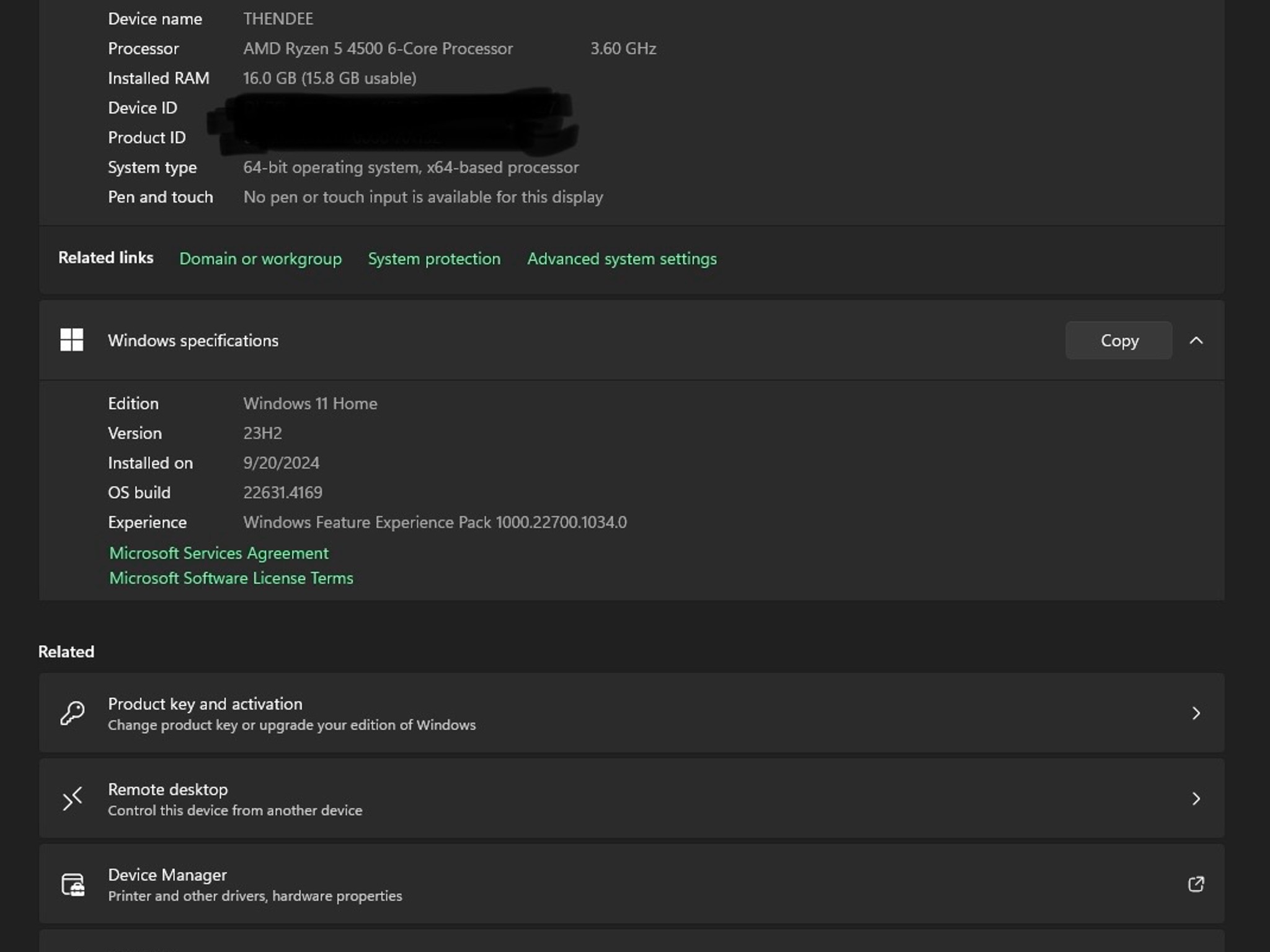Open the Remote desktop chevron arrow
Image resolution: width=1270 pixels, height=952 pixels.
click(x=1196, y=798)
